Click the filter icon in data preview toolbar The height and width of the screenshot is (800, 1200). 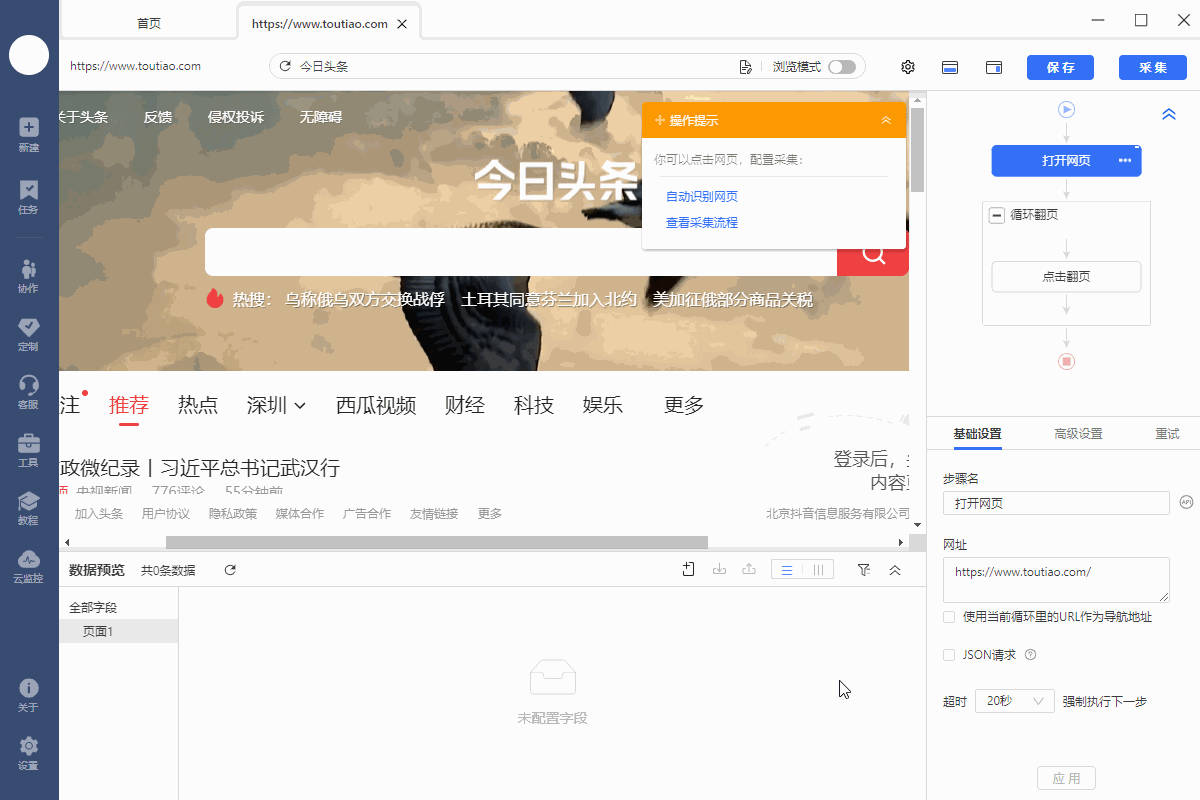point(863,570)
